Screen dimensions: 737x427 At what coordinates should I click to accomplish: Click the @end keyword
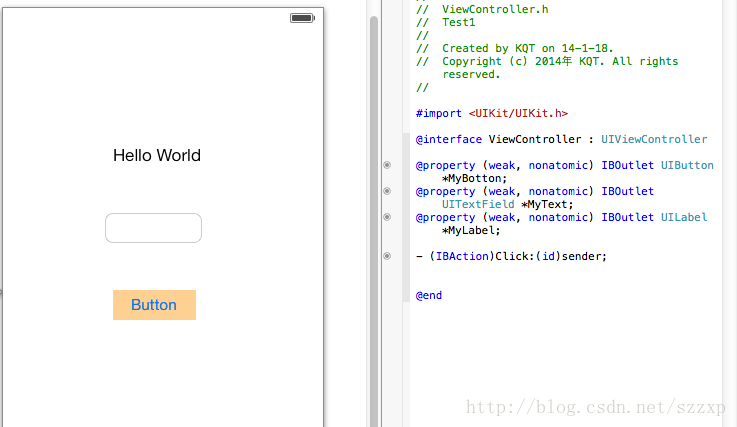coord(429,295)
